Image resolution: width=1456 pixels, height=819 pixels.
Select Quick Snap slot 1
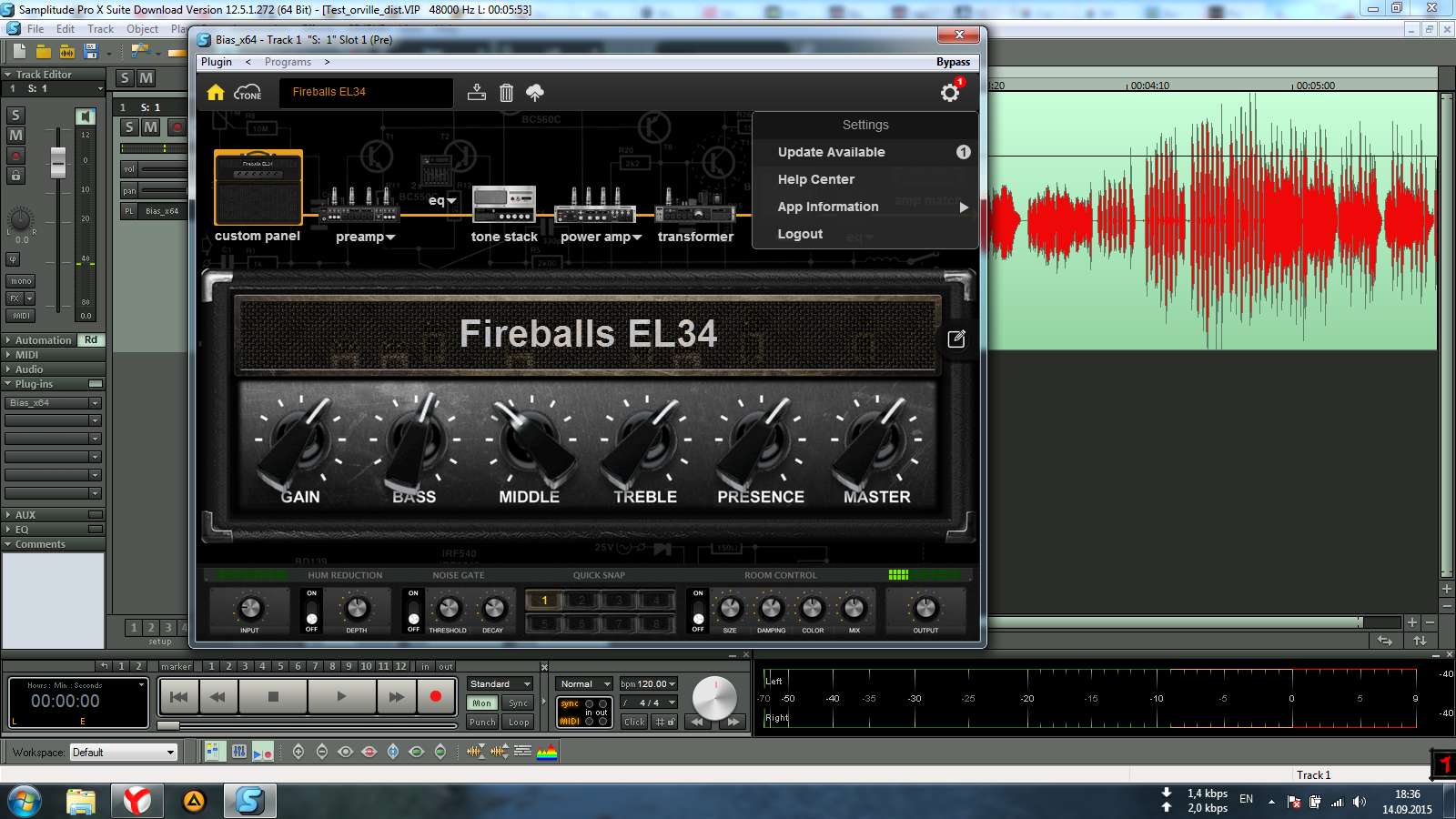coord(544,600)
